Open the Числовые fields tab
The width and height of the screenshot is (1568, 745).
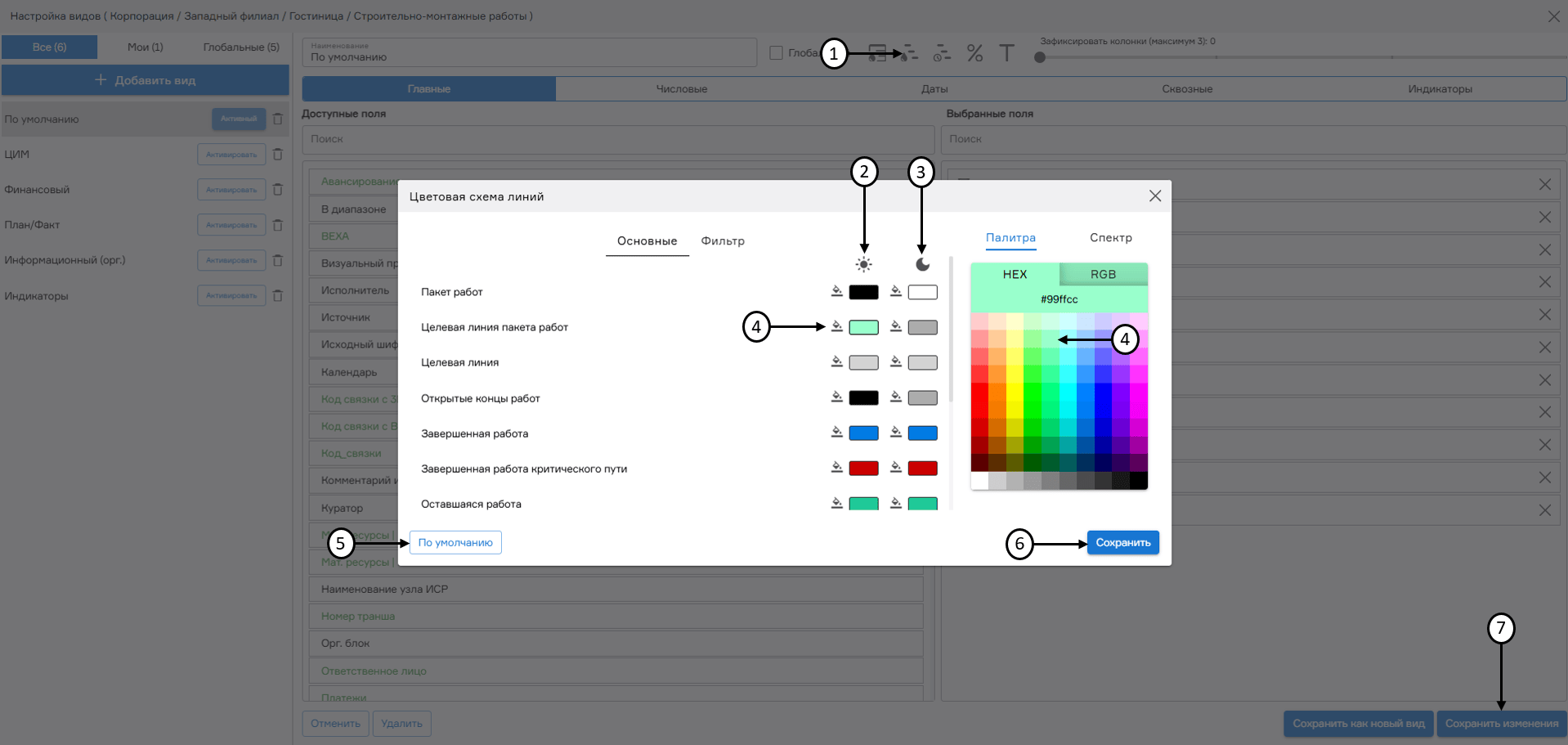click(x=681, y=89)
